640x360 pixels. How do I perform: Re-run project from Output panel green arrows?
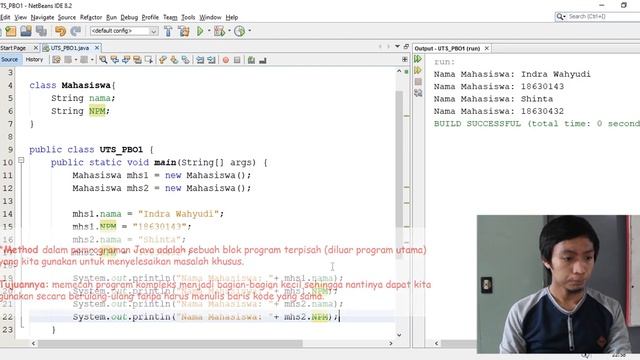[x=418, y=59]
